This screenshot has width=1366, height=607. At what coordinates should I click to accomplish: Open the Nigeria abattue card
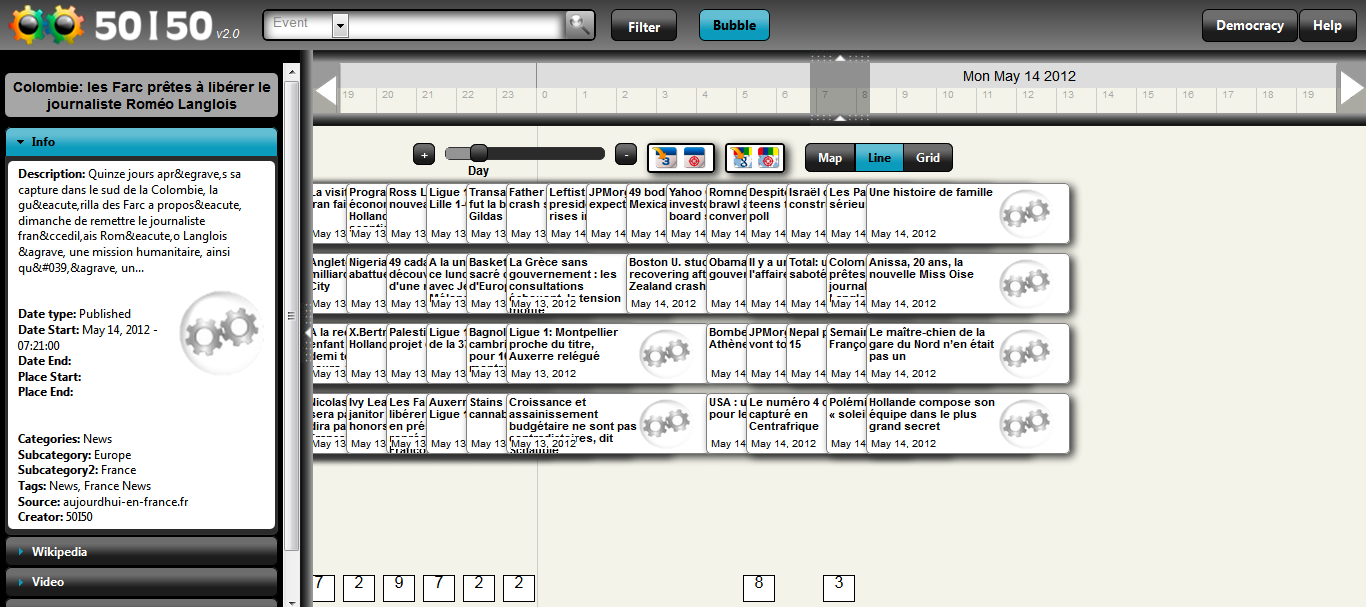pos(366,283)
